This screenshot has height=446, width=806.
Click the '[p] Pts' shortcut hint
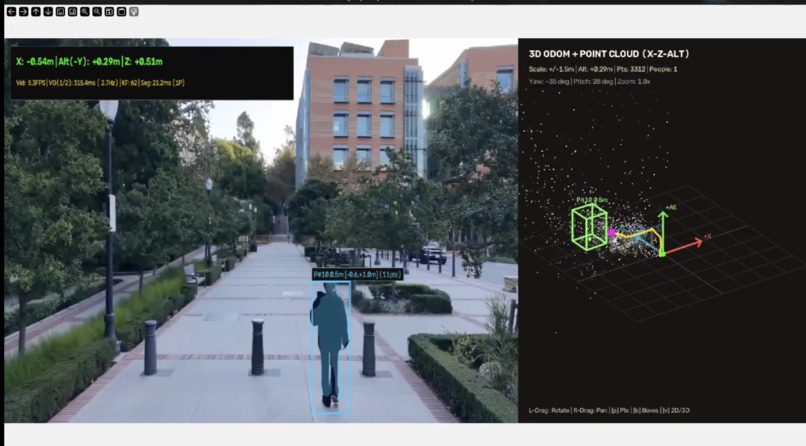click(x=620, y=411)
